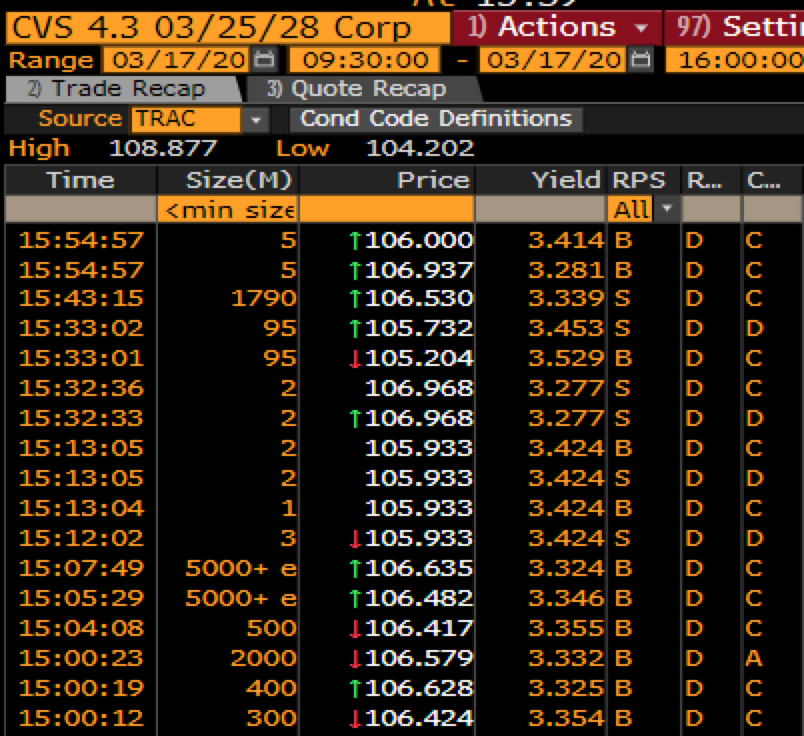Click the price 106.417
The image size is (804, 736).
coord(418,628)
